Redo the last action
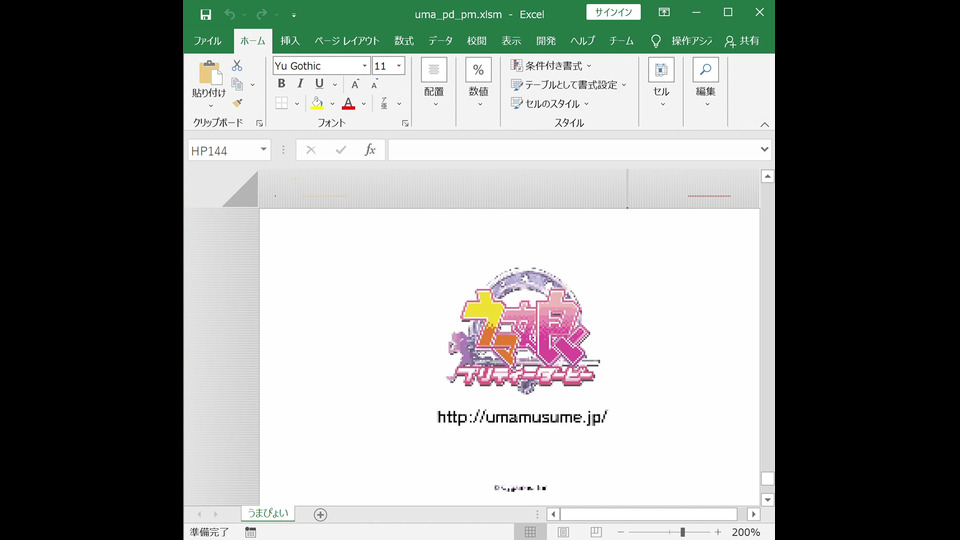Screen dimensions: 960x540 261,14
